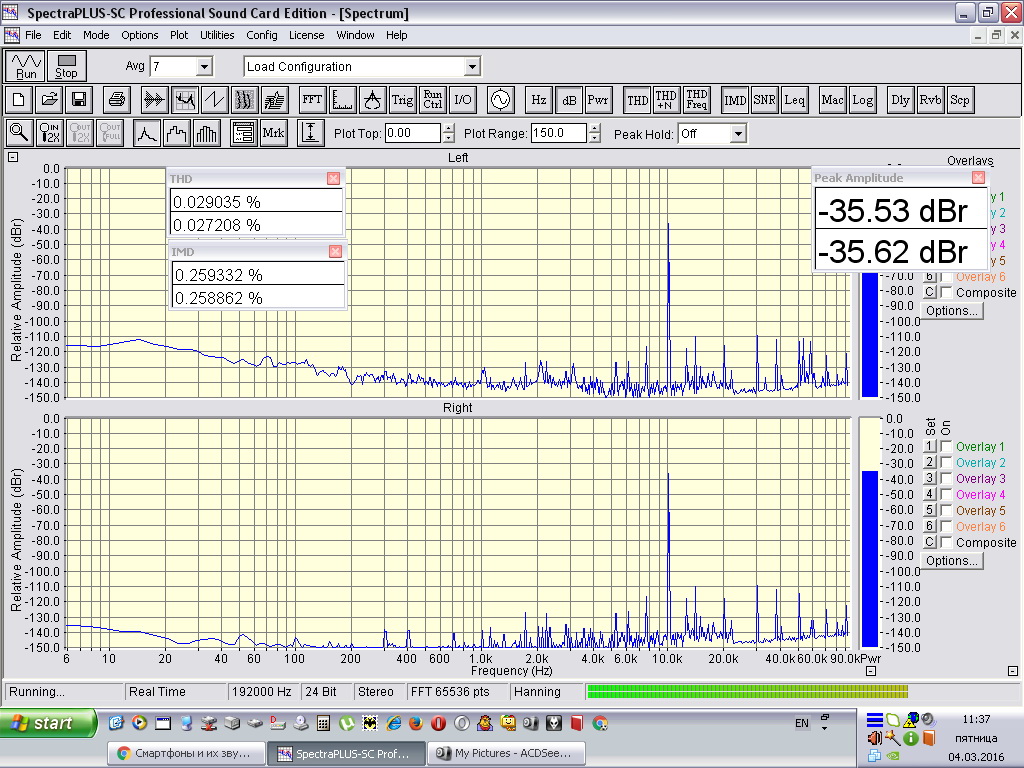Open the Config menu

262,35
